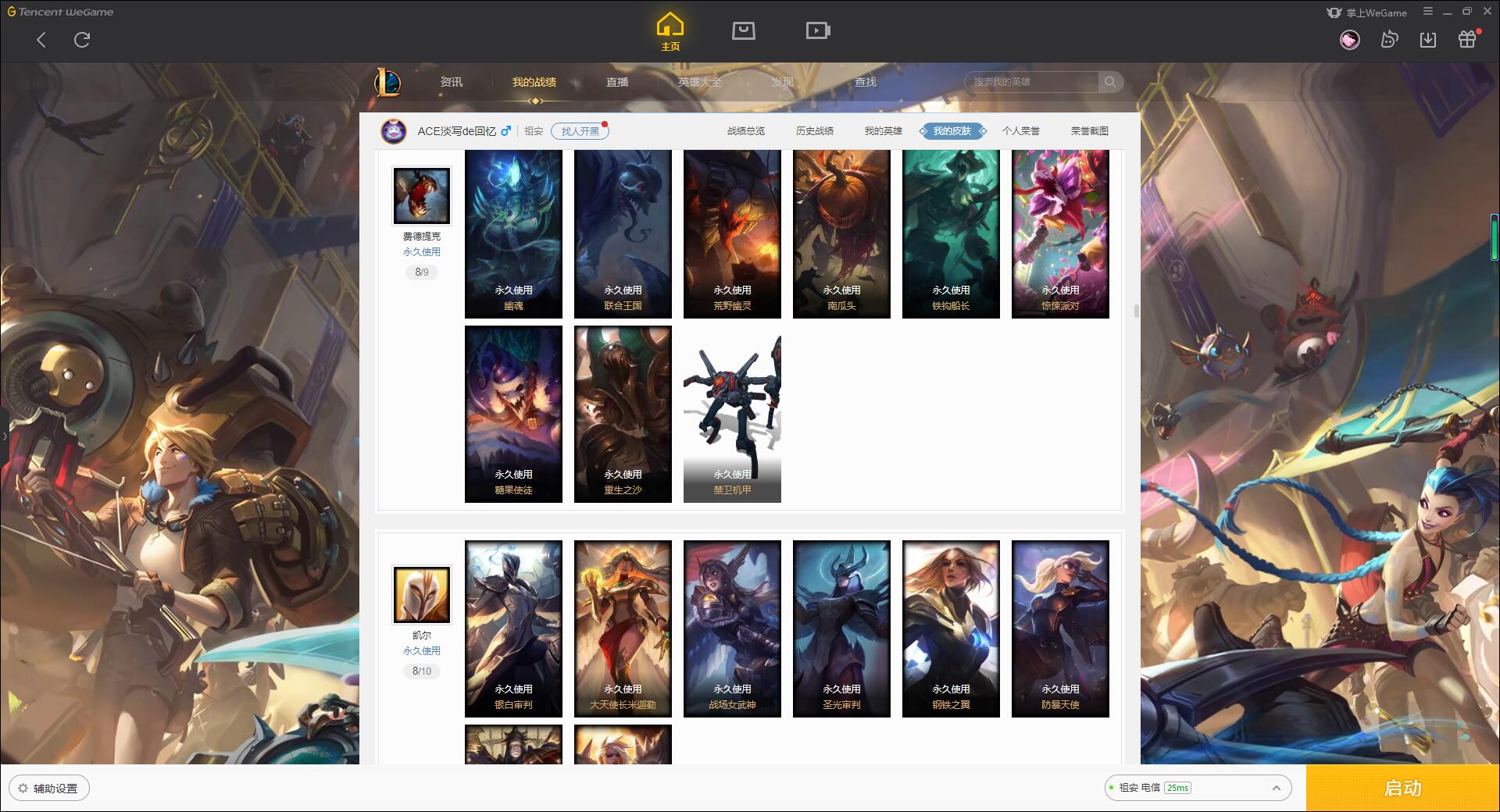
Task: Open the 个人荣誉 sub-tab
Action: point(1021,131)
